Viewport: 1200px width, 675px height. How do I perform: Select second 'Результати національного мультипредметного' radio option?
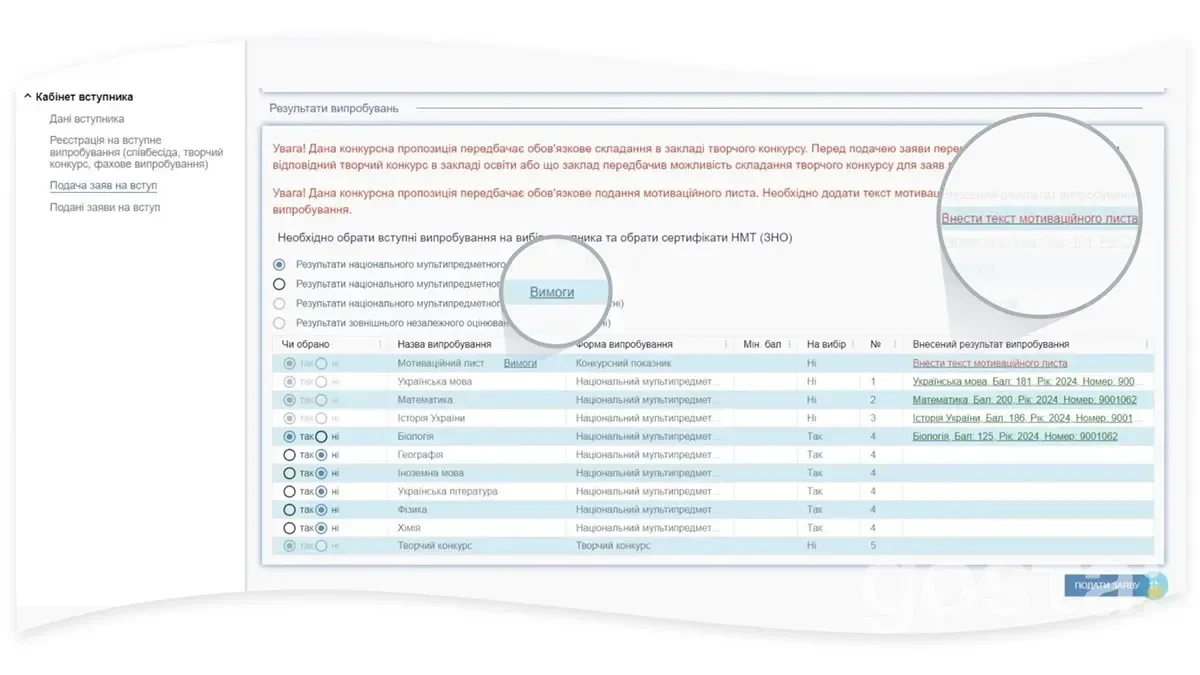point(279,284)
